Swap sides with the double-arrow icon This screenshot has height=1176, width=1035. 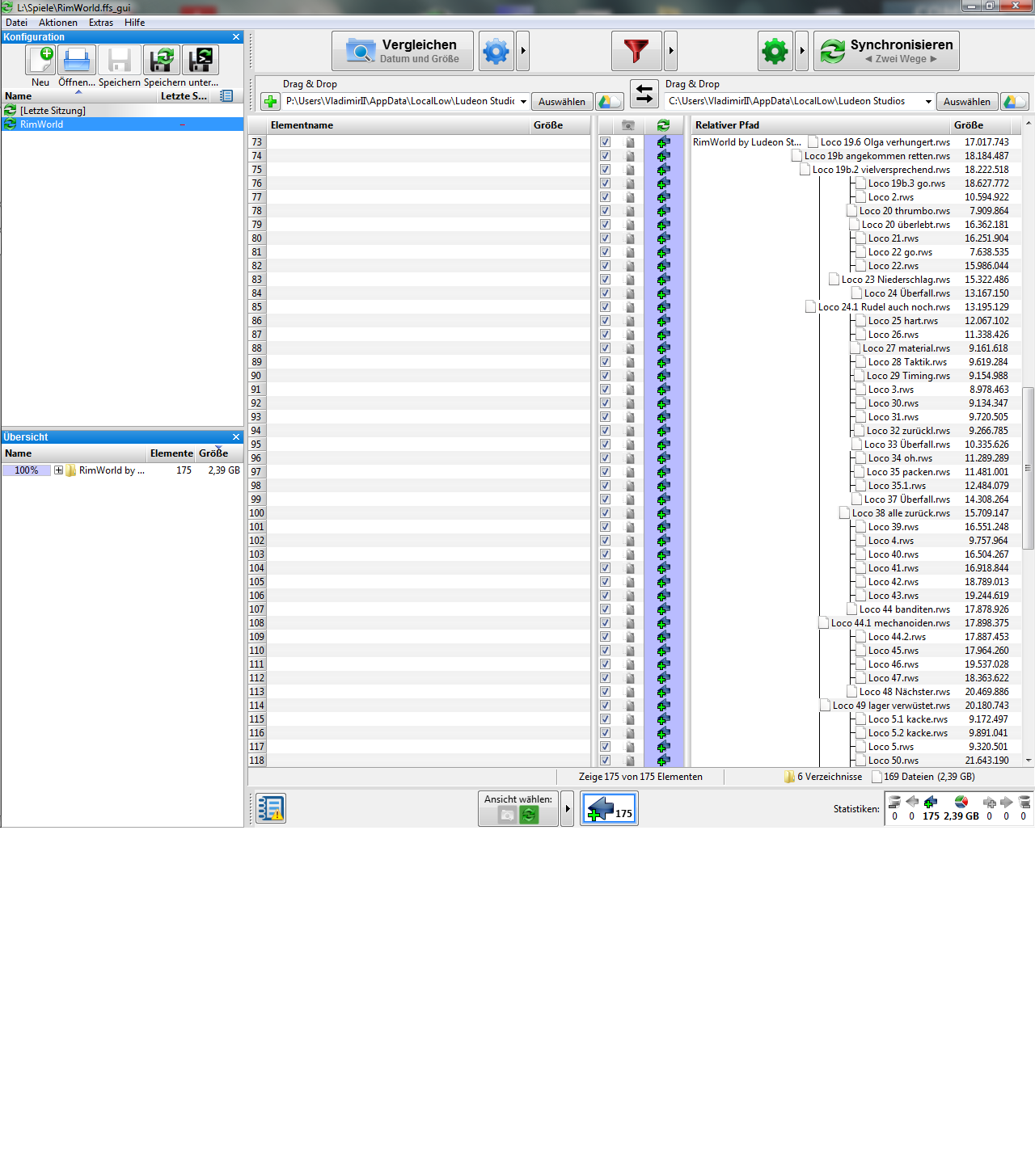644,94
